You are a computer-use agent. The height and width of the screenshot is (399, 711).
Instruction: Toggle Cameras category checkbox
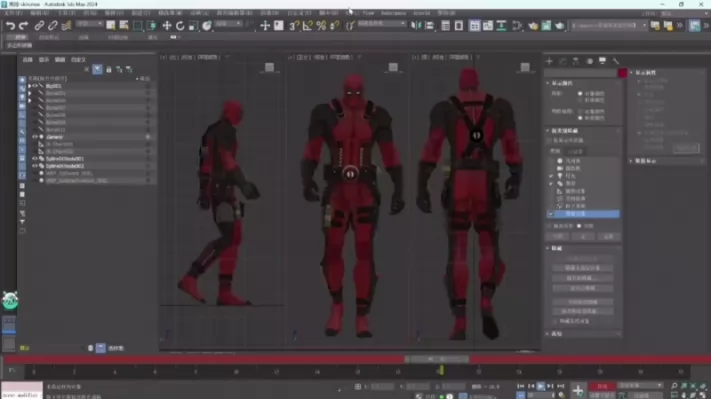(551, 168)
